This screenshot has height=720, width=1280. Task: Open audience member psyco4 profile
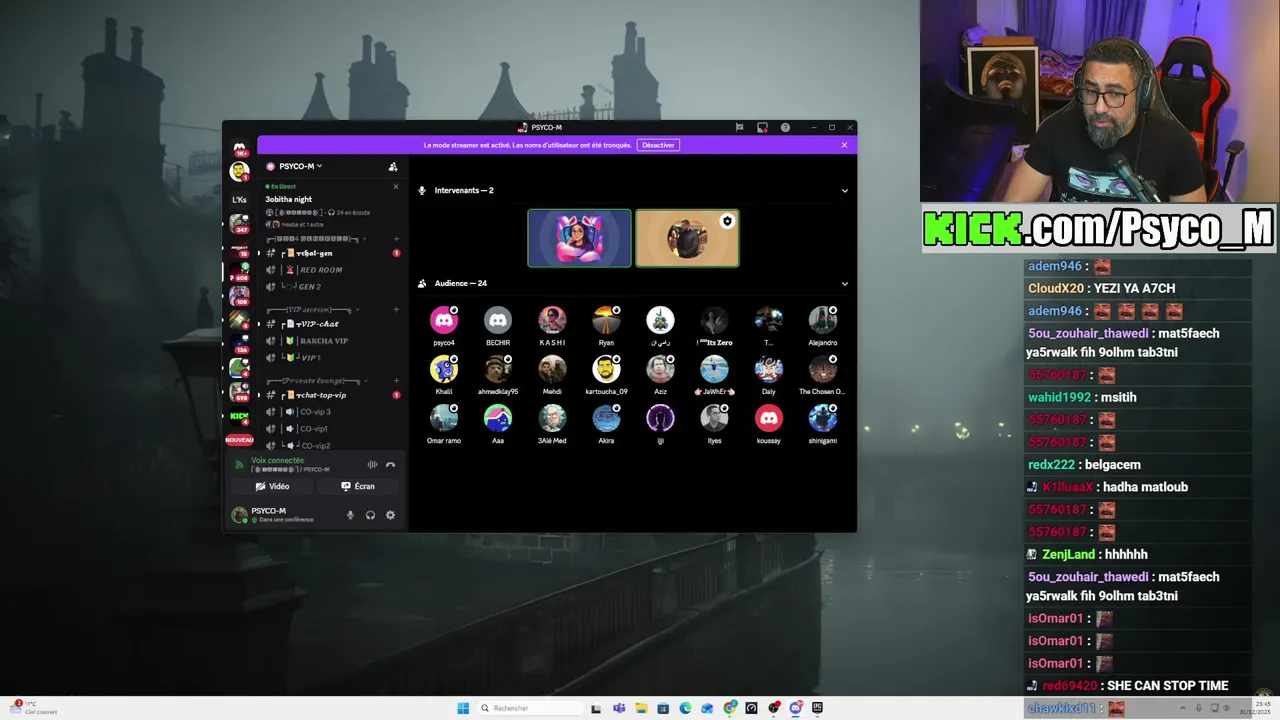(x=444, y=326)
